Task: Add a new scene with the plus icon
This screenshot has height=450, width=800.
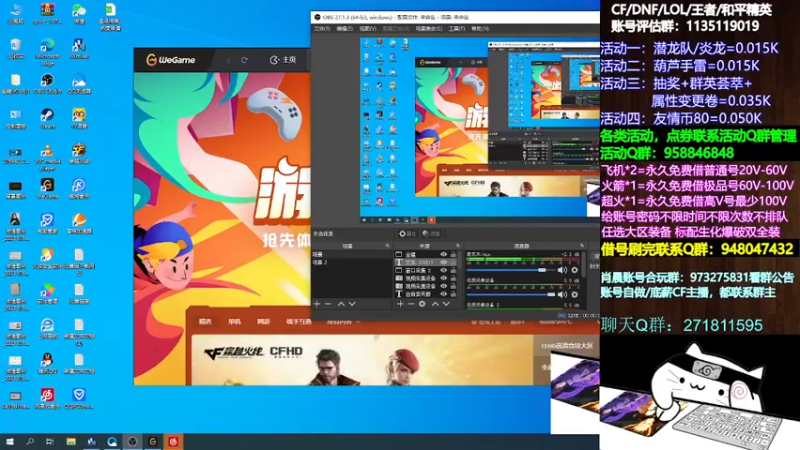Action: 317,304
